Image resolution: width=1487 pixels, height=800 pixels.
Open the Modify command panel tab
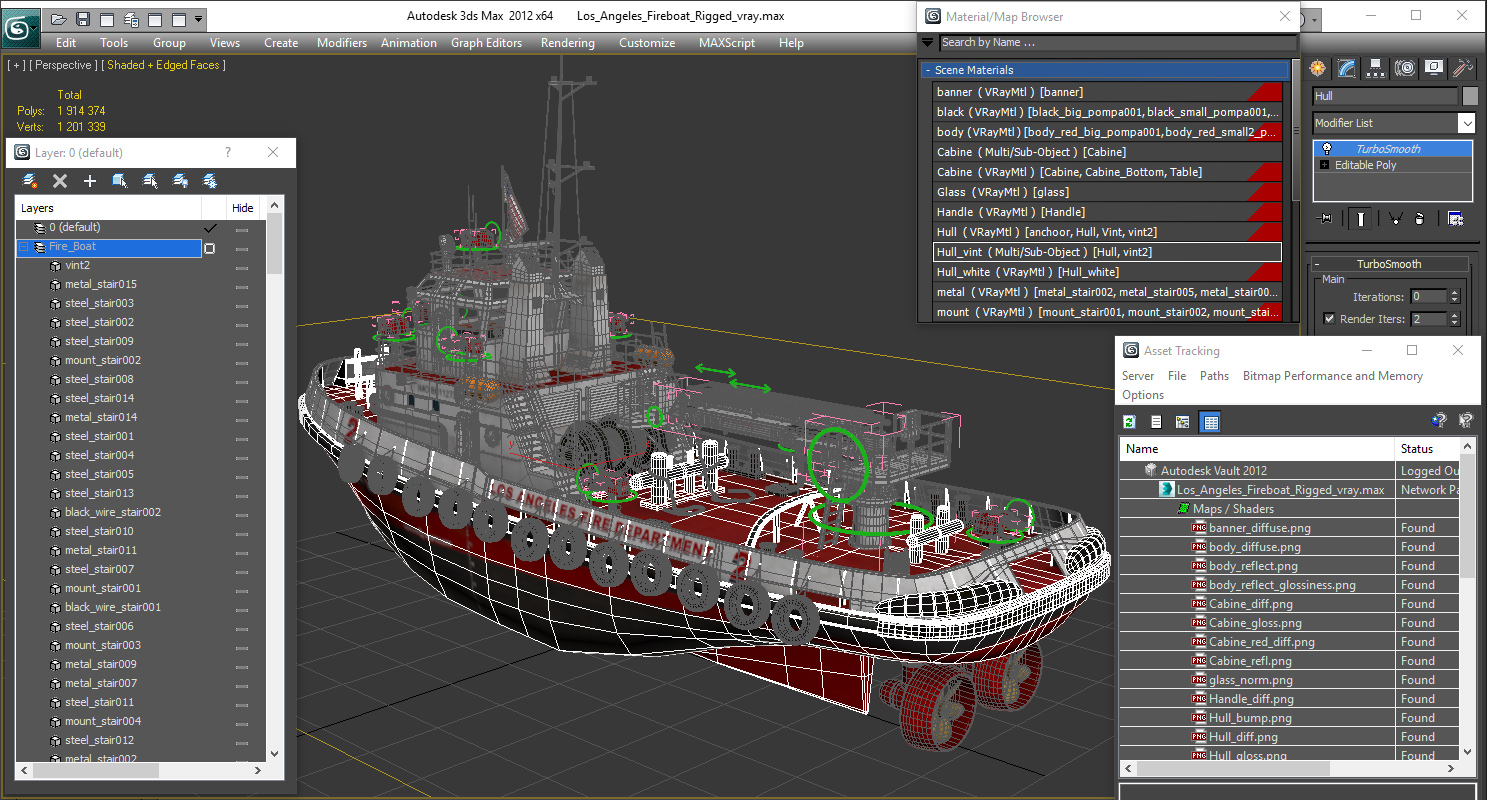tap(1347, 68)
